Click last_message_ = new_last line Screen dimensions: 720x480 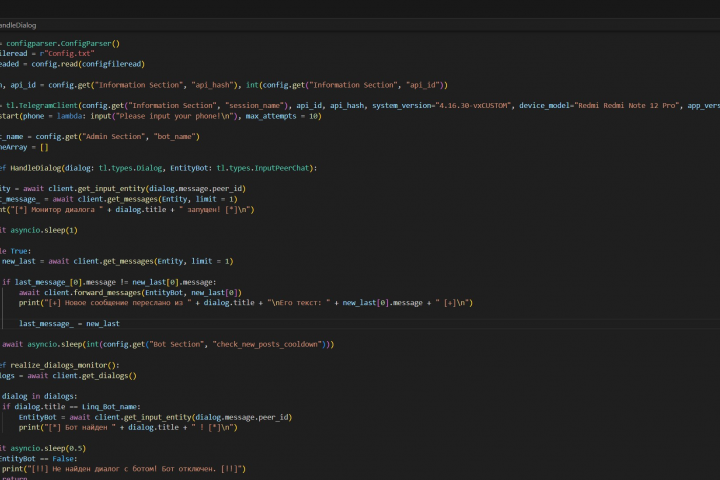coord(69,324)
